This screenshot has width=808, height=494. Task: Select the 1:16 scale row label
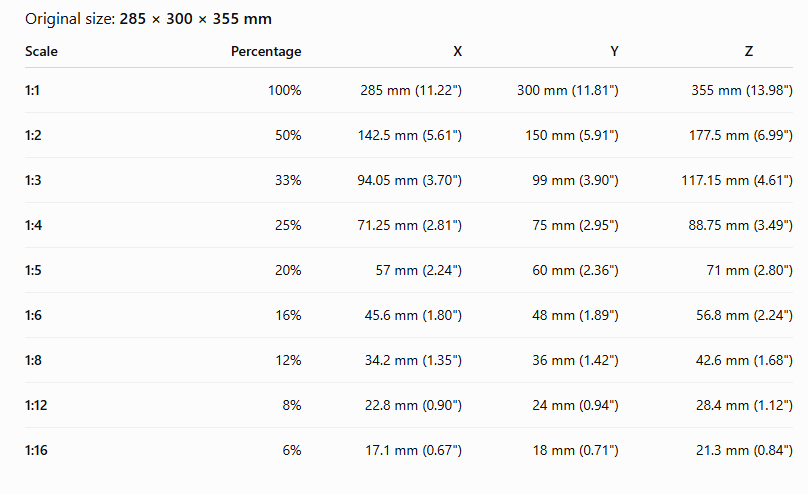click(x=36, y=450)
